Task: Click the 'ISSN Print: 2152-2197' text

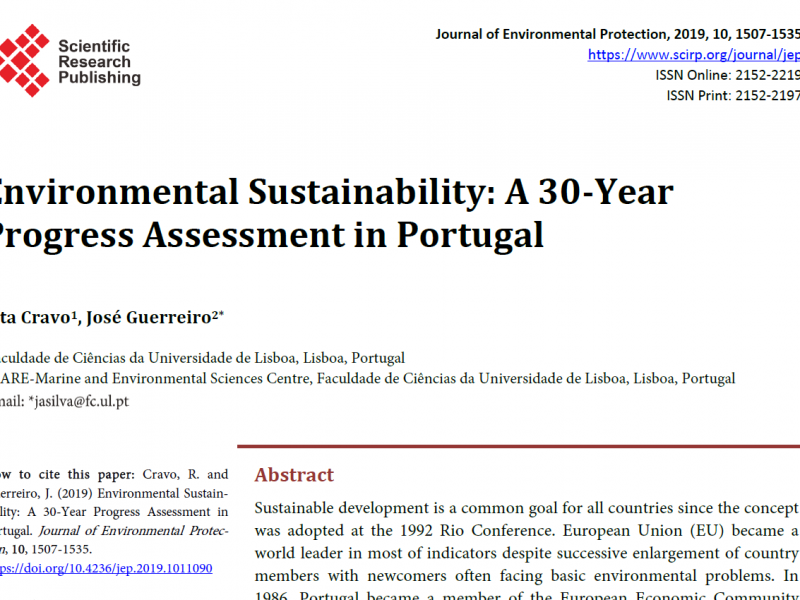Action: tap(733, 95)
